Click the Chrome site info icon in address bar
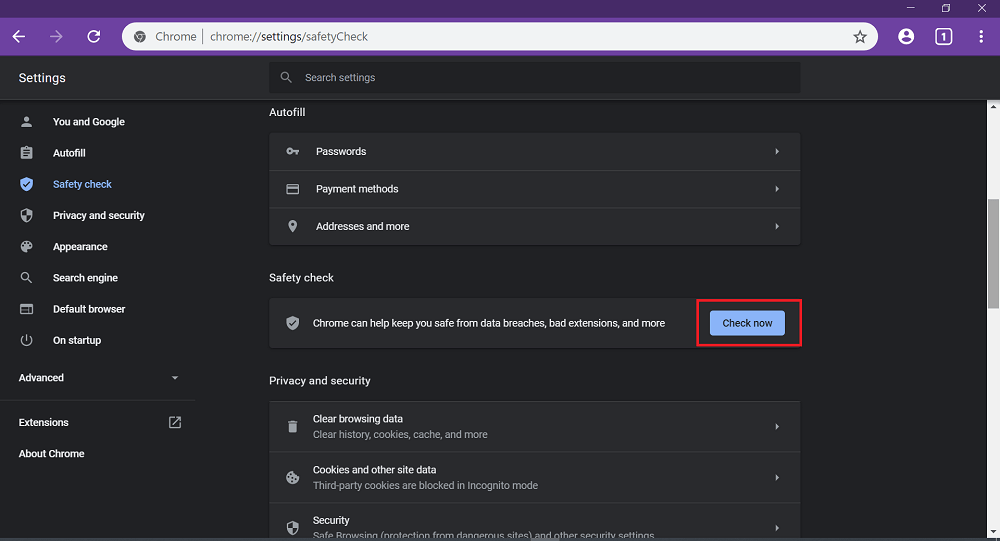1000x541 pixels. 140,37
